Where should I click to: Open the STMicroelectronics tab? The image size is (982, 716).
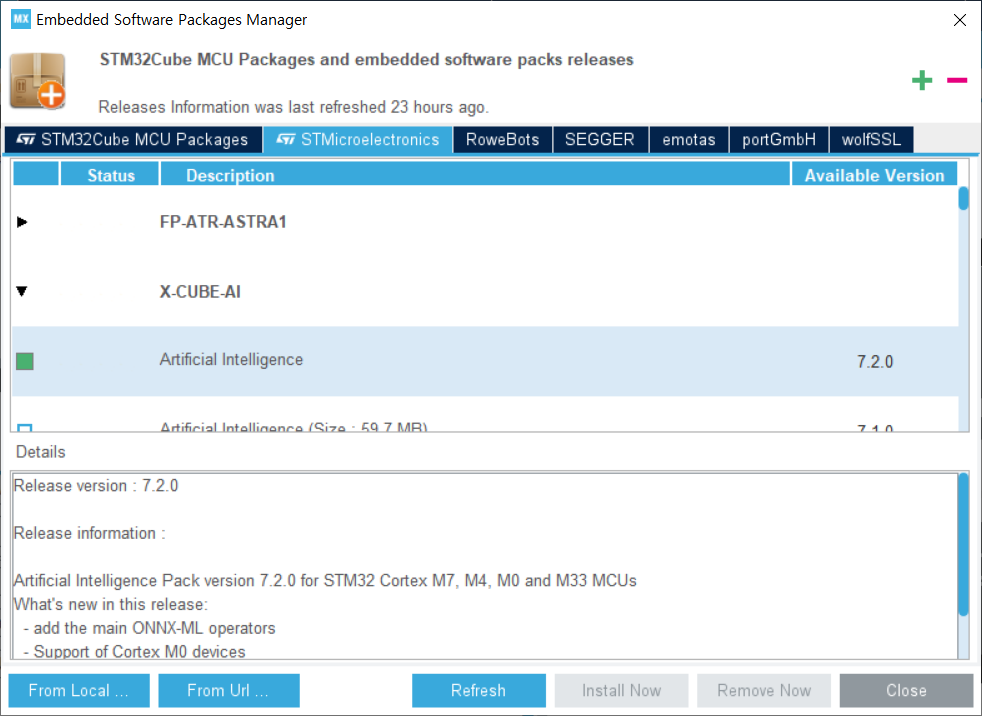click(x=358, y=139)
